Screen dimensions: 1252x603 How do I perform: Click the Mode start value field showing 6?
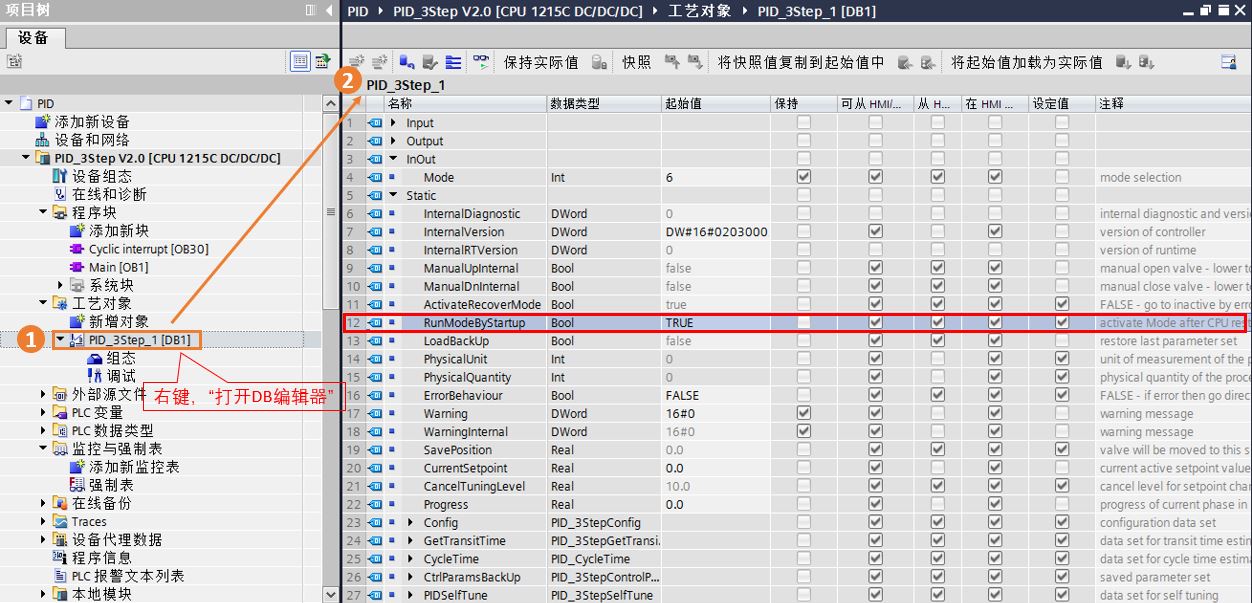[x=714, y=177]
